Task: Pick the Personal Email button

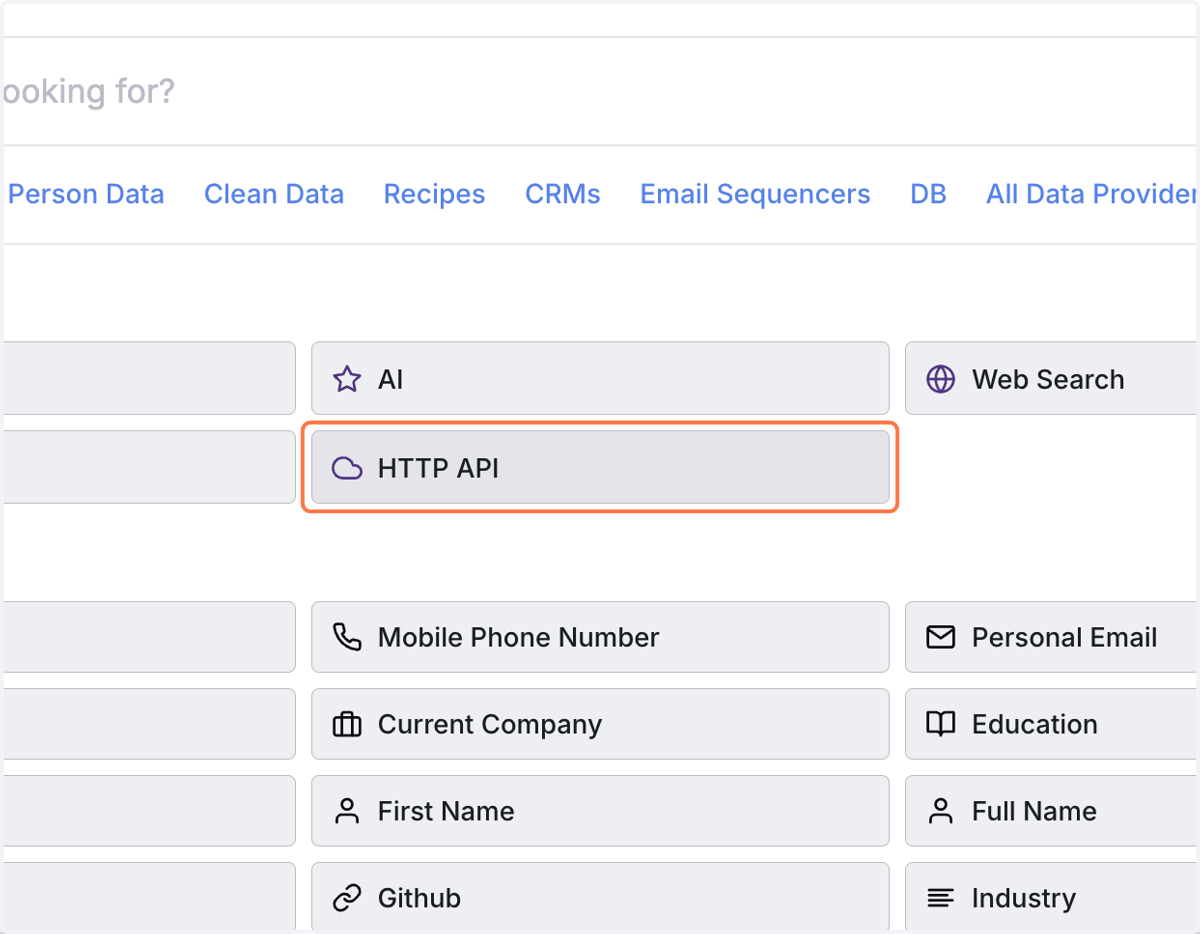Action: 1052,637
